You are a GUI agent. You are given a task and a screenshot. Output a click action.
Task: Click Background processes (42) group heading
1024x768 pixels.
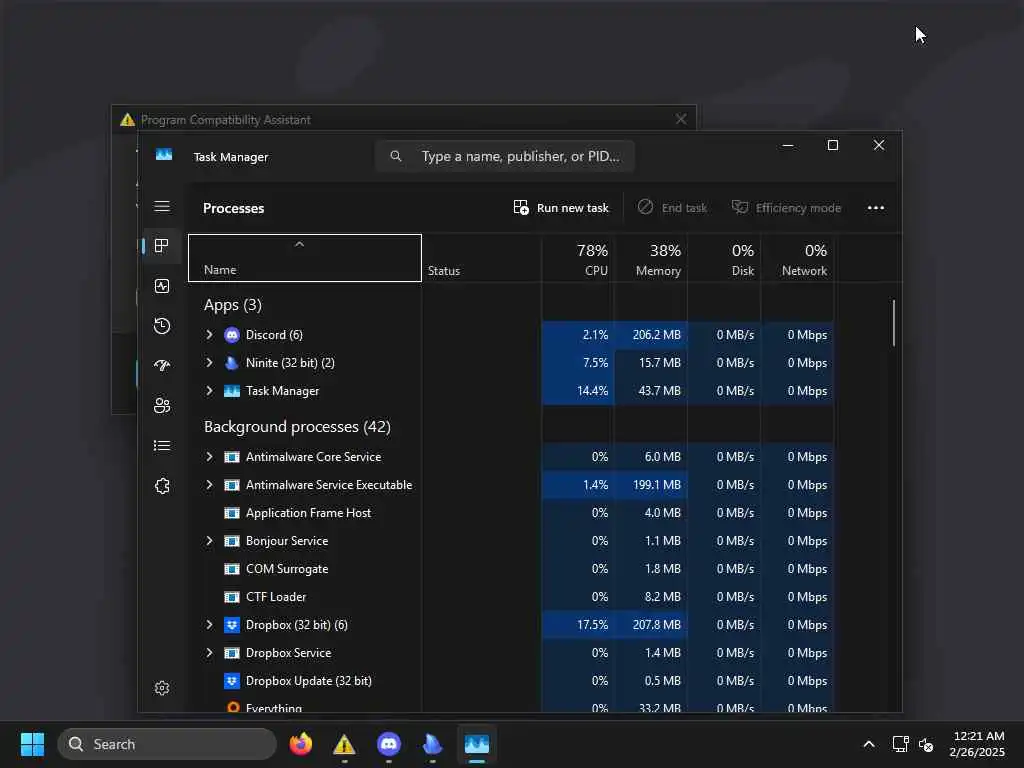pos(297,426)
